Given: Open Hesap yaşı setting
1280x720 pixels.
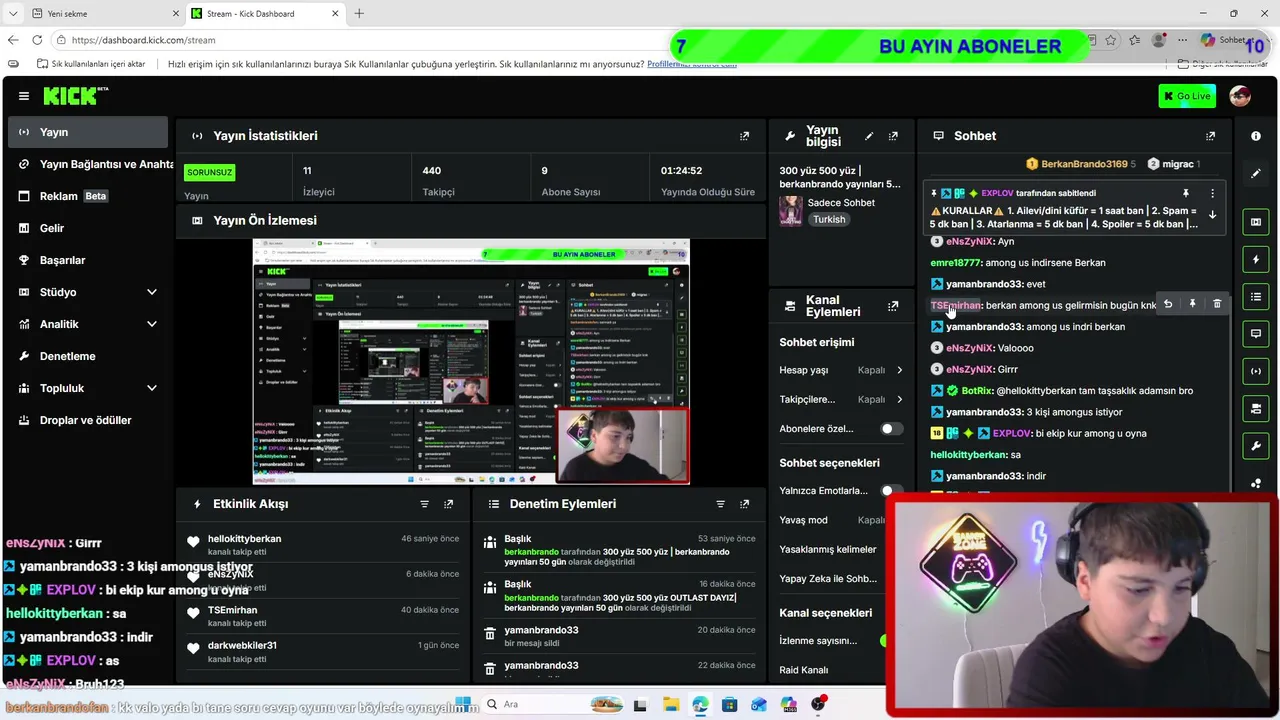Looking at the screenshot, I should point(841,370).
